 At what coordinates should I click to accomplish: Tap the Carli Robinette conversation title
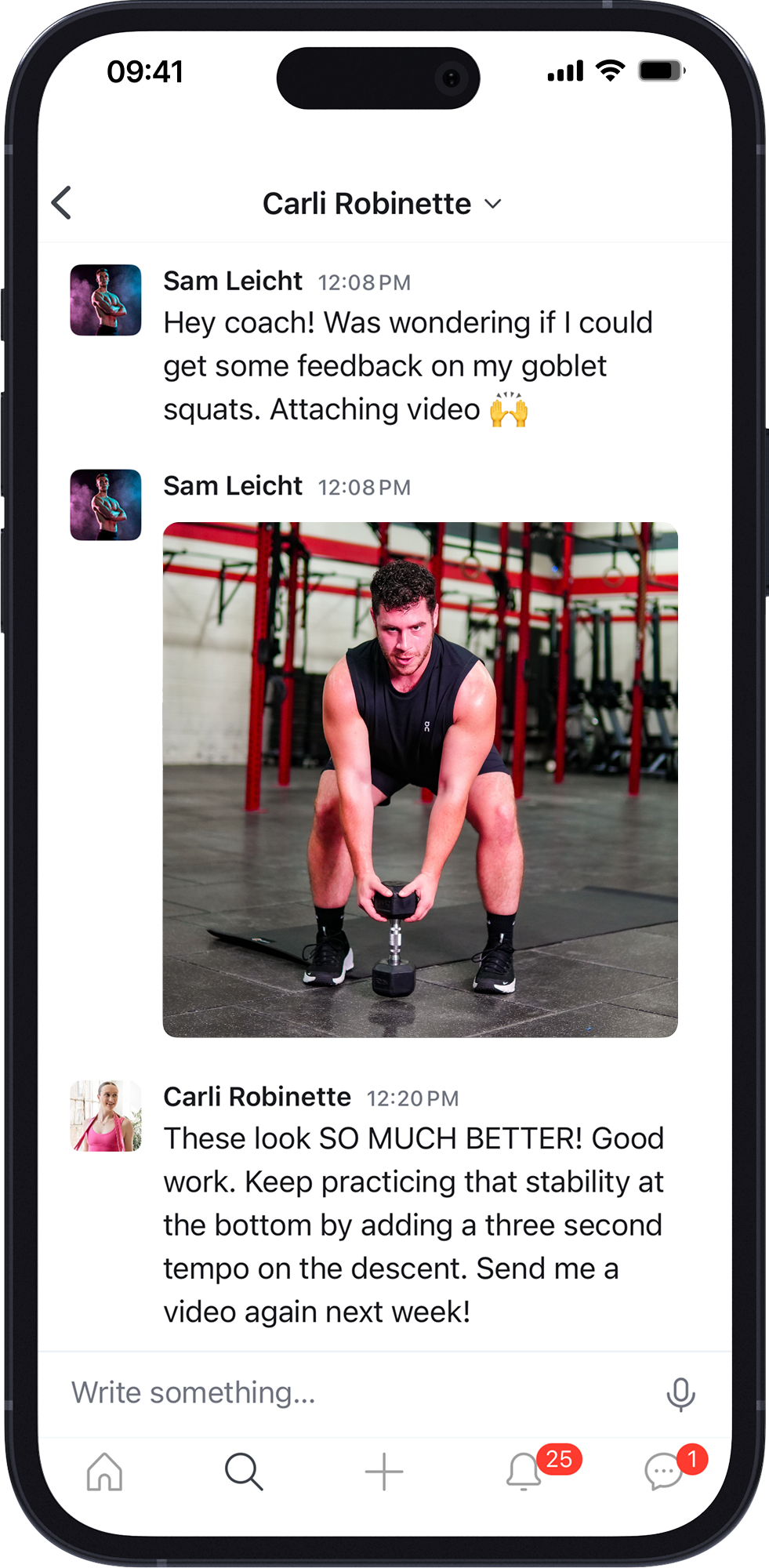click(367, 204)
